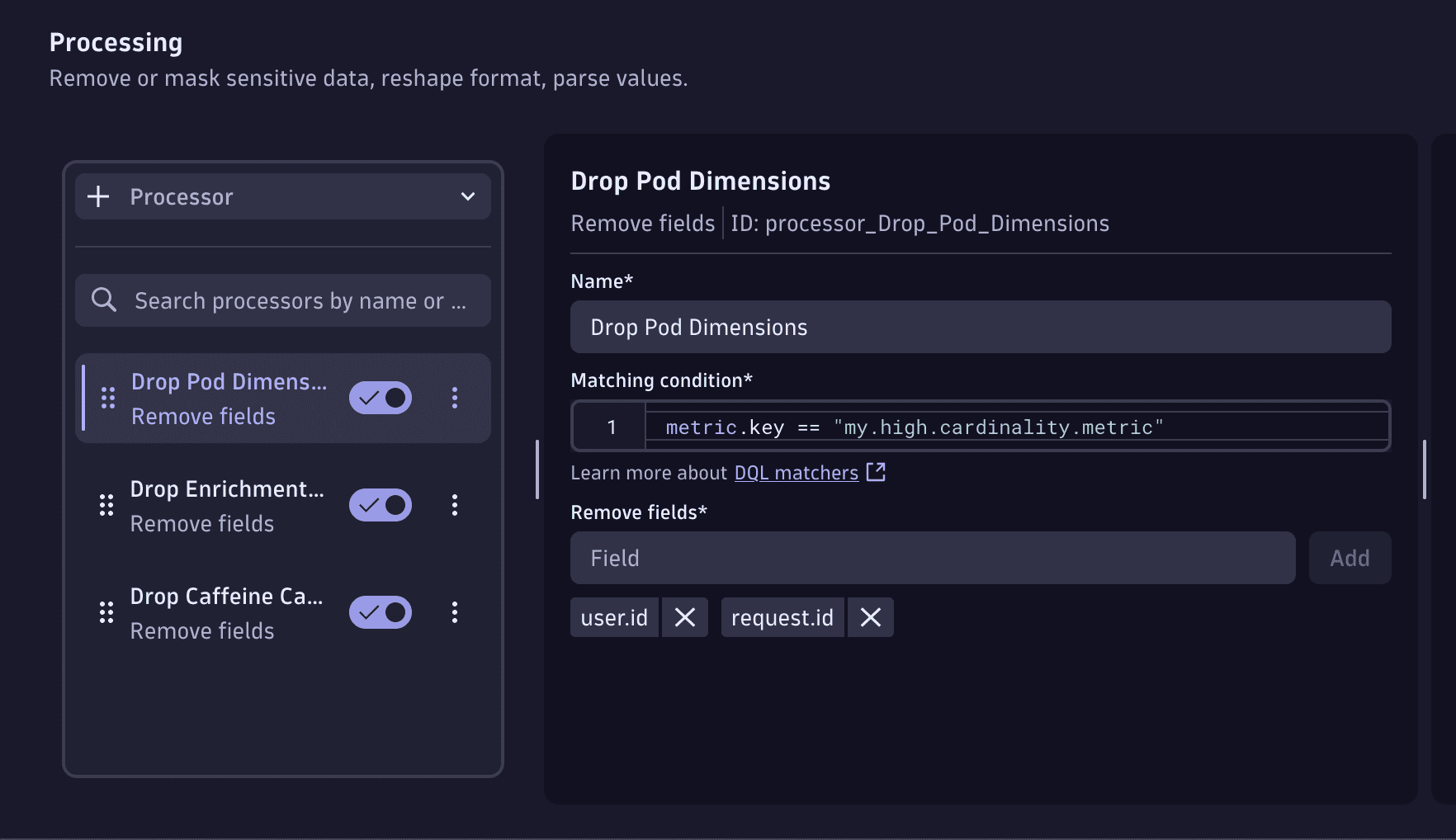Disable the Drop Pod Dimensions processor toggle

tap(380, 398)
